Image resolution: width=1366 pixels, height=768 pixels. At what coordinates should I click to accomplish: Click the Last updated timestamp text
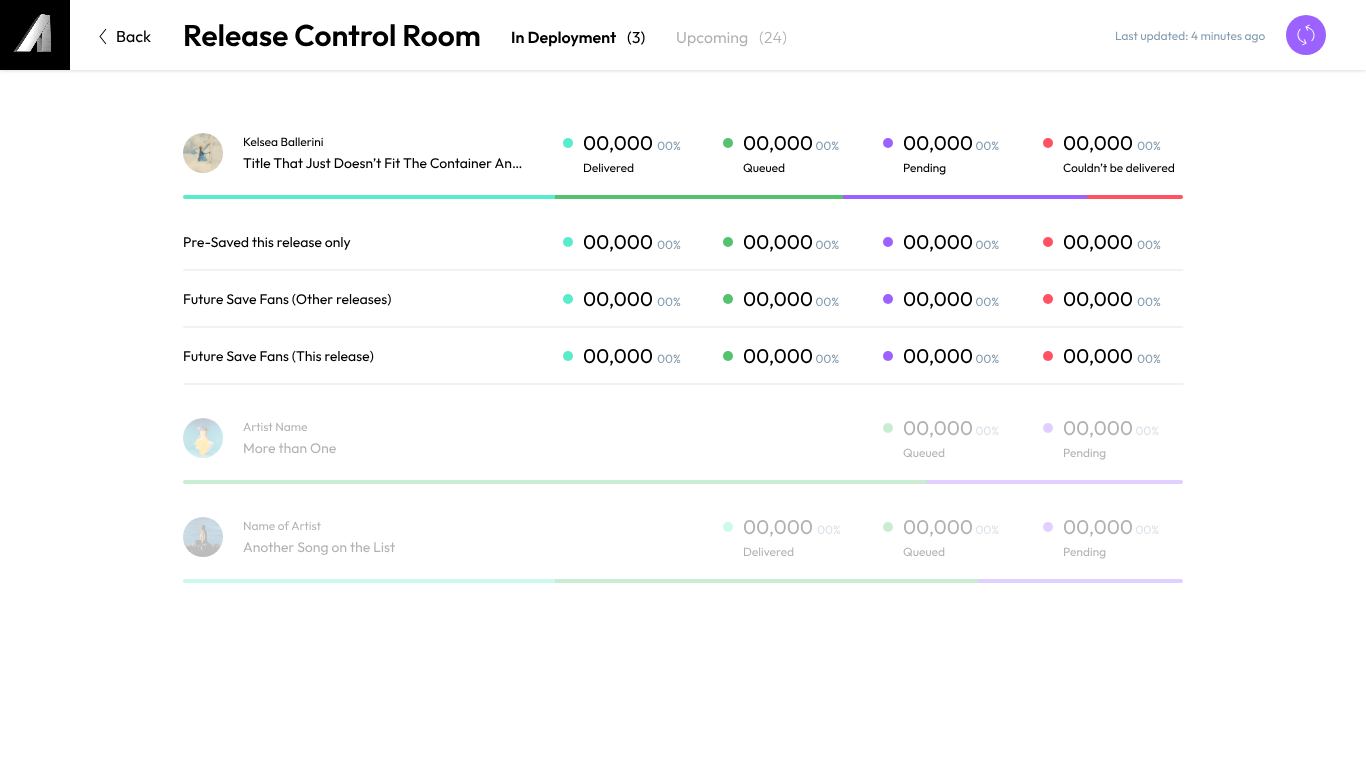(x=1189, y=35)
